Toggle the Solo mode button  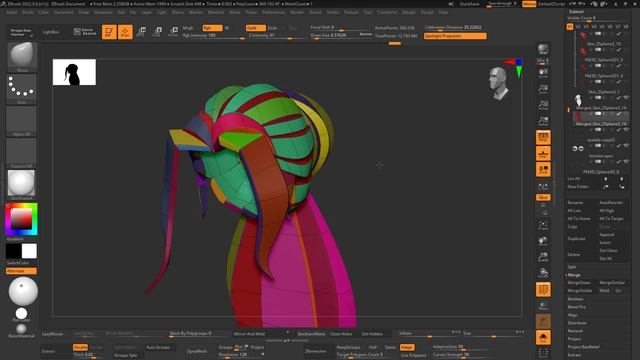(543, 338)
